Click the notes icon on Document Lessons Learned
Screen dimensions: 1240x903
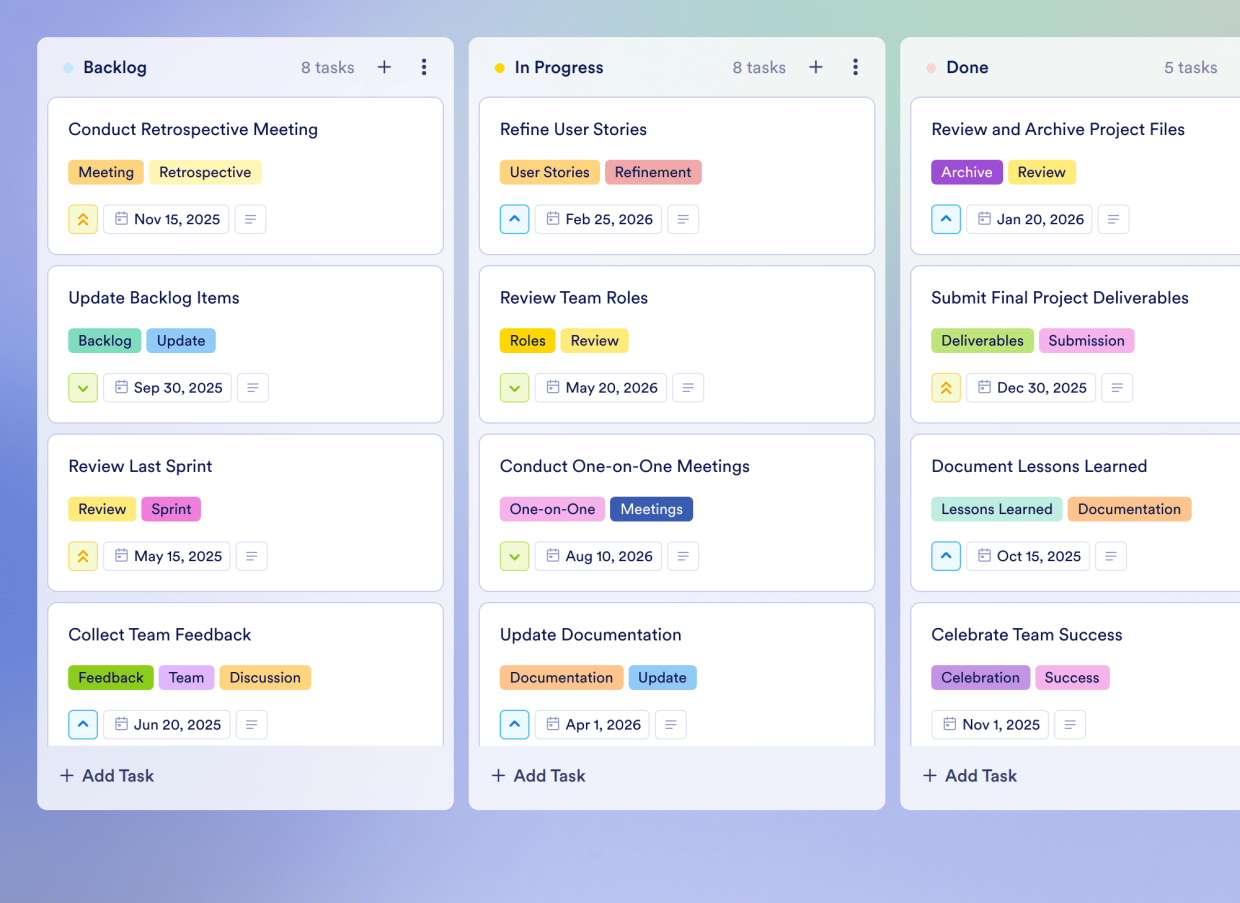coord(1111,556)
